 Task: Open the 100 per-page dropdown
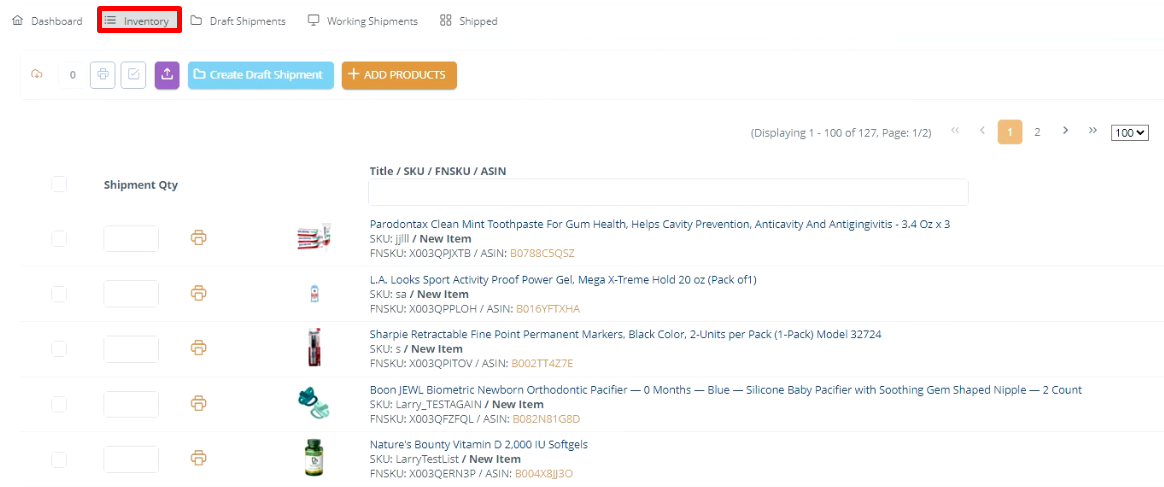tap(1130, 133)
